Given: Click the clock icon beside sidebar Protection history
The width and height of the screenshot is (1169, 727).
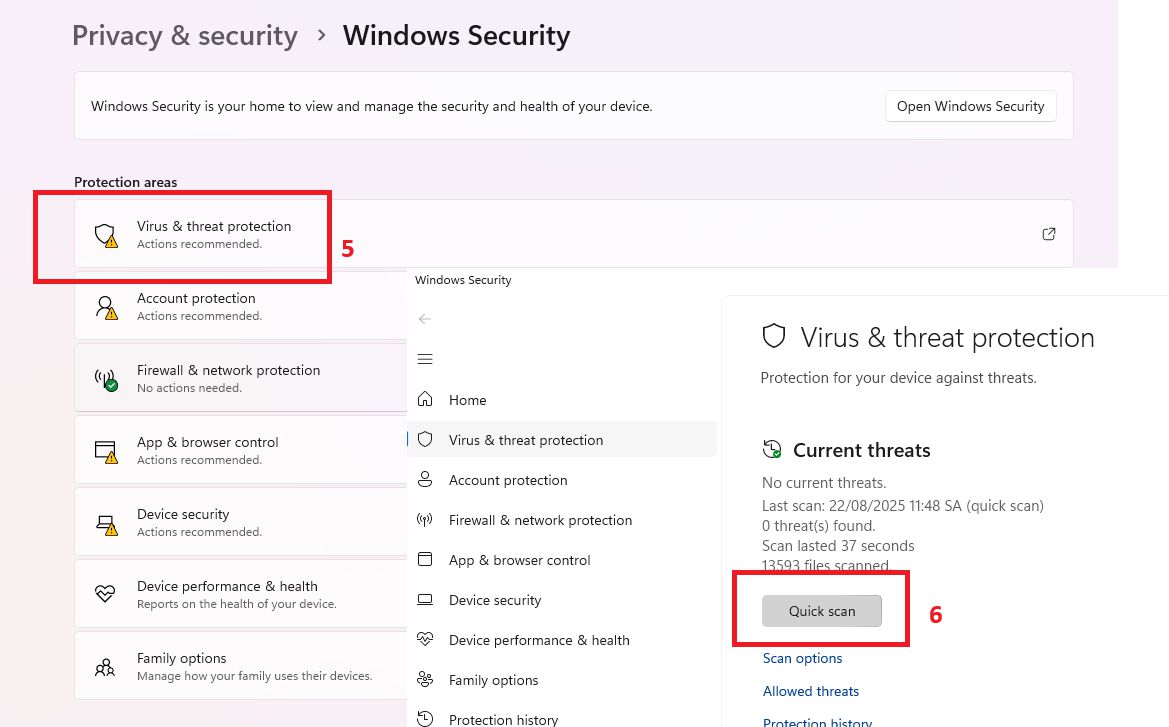Looking at the screenshot, I should point(425,719).
